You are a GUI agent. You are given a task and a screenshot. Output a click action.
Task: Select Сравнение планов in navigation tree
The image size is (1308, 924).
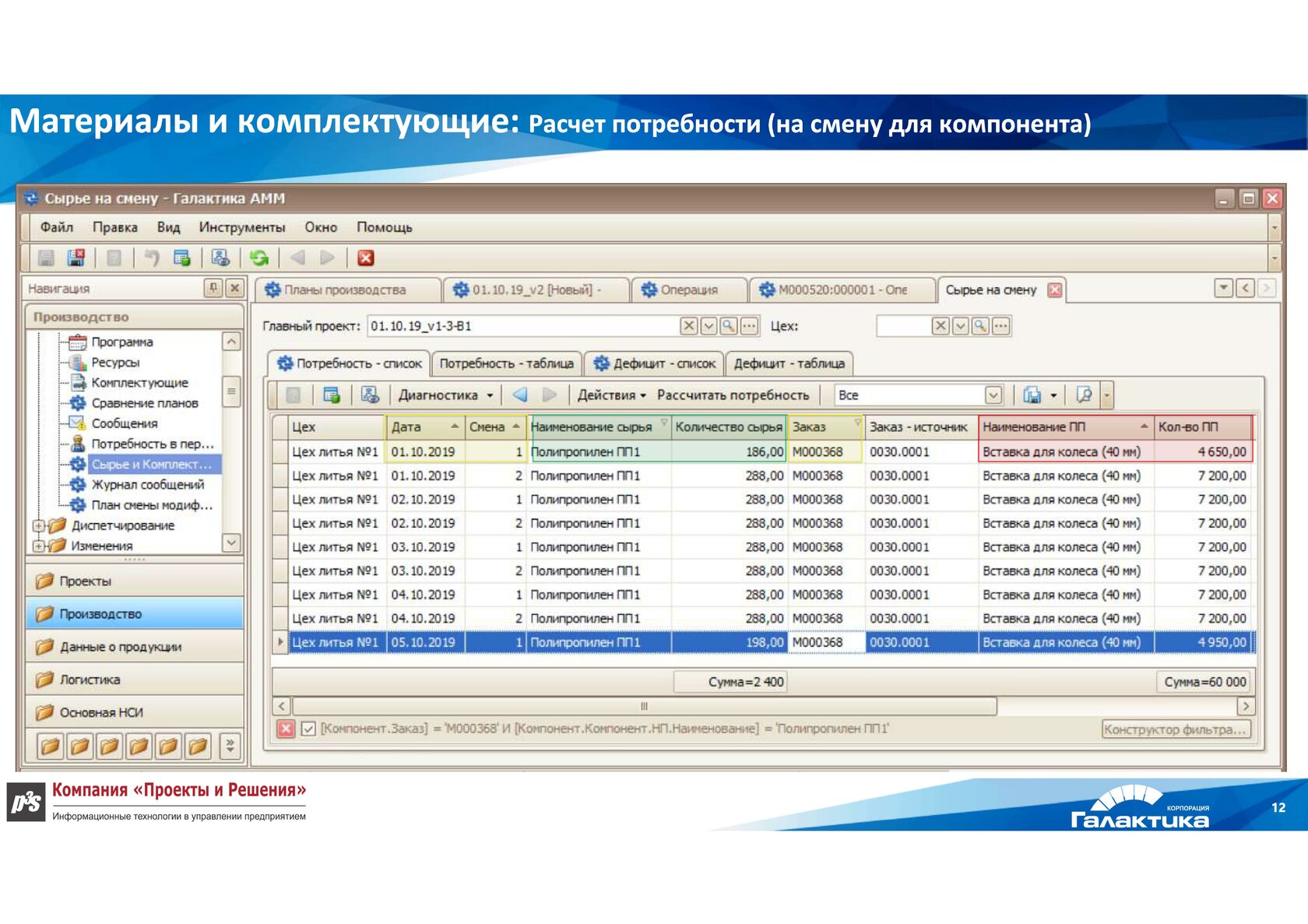145,403
